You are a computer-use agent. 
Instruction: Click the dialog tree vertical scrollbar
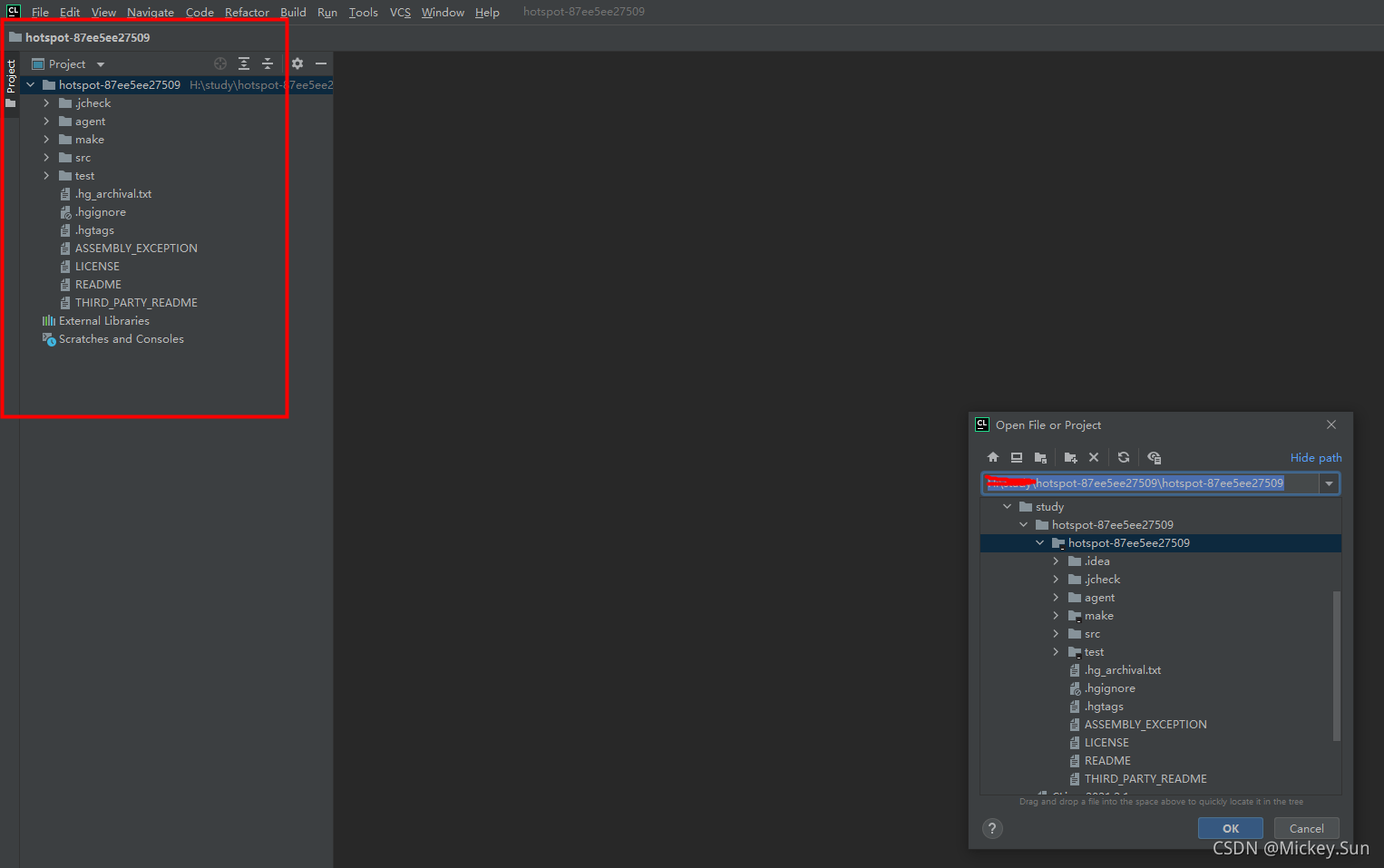coord(1337,666)
